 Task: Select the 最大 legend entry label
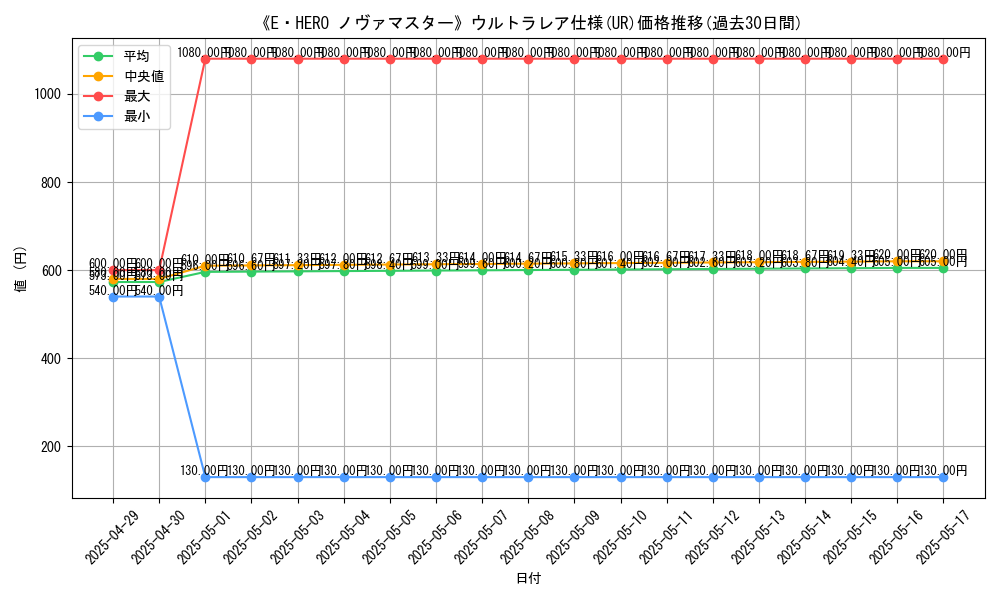[136, 96]
